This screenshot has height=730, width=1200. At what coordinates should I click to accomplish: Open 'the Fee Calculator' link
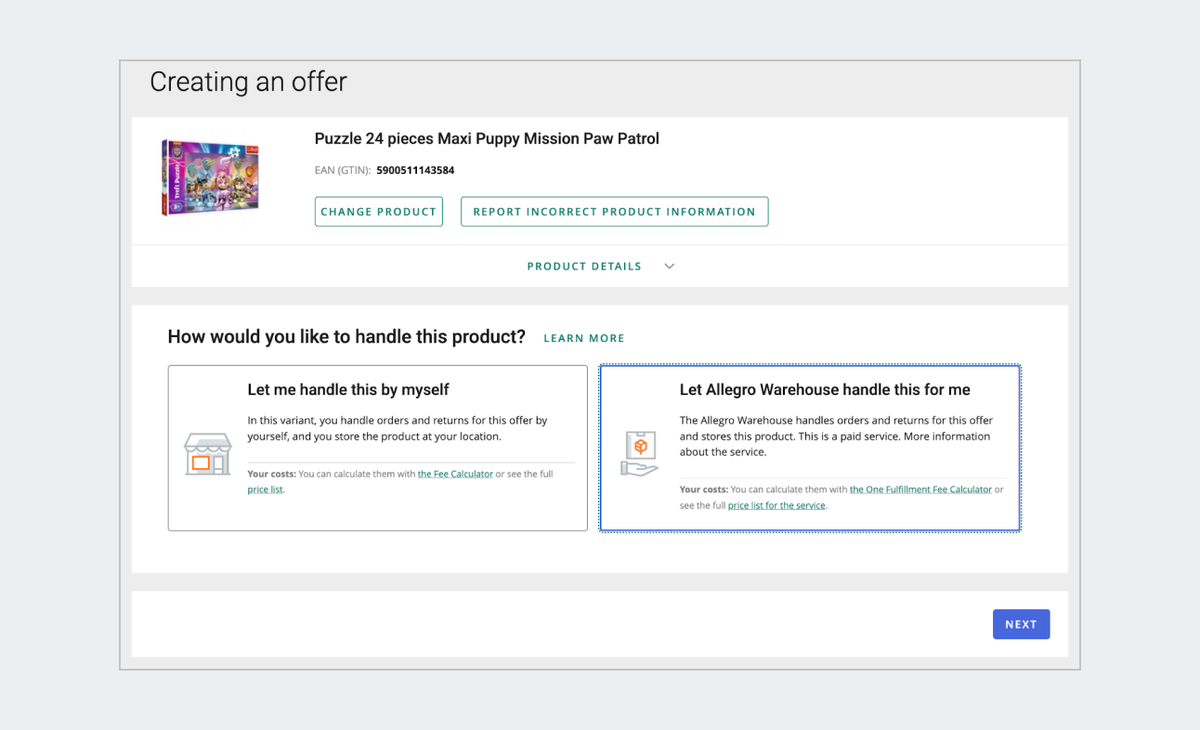[x=455, y=474]
